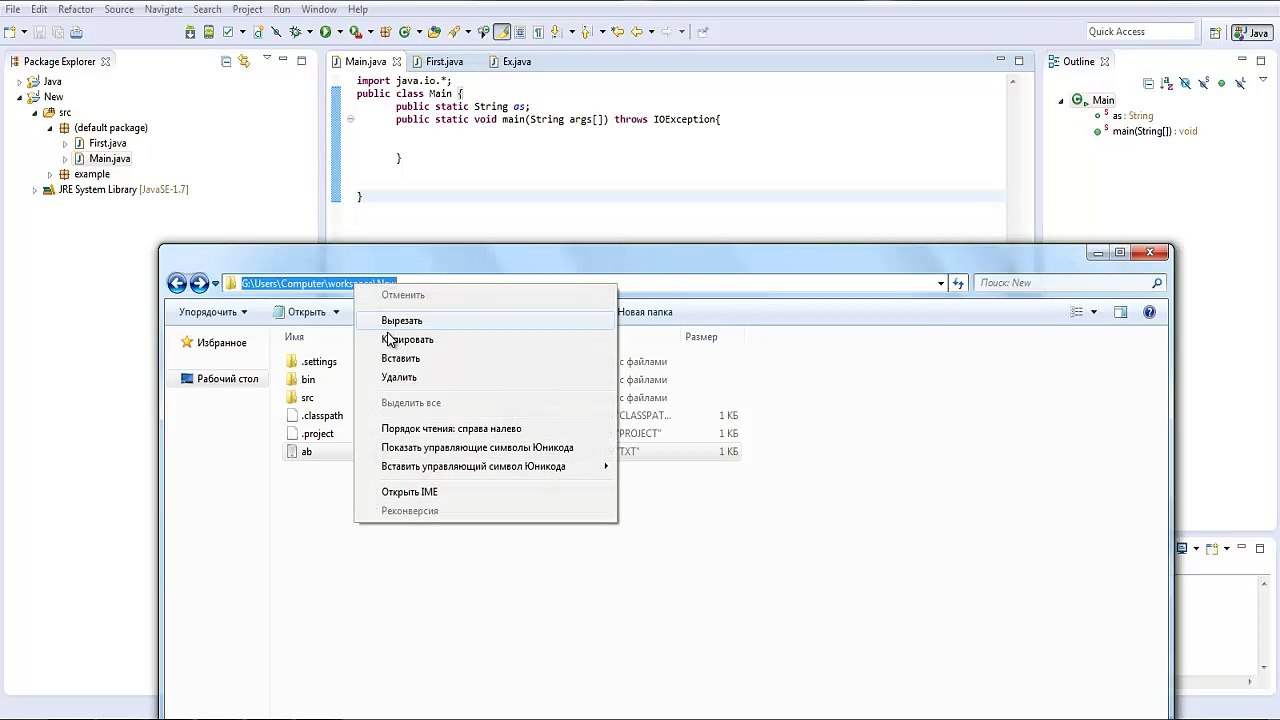Toggle Mark Occurrences highlighter icon
Image resolution: width=1280 pixels, height=720 pixels.
(x=502, y=32)
